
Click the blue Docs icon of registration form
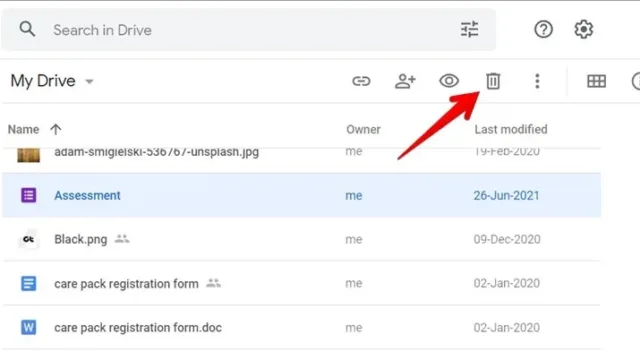click(29, 283)
